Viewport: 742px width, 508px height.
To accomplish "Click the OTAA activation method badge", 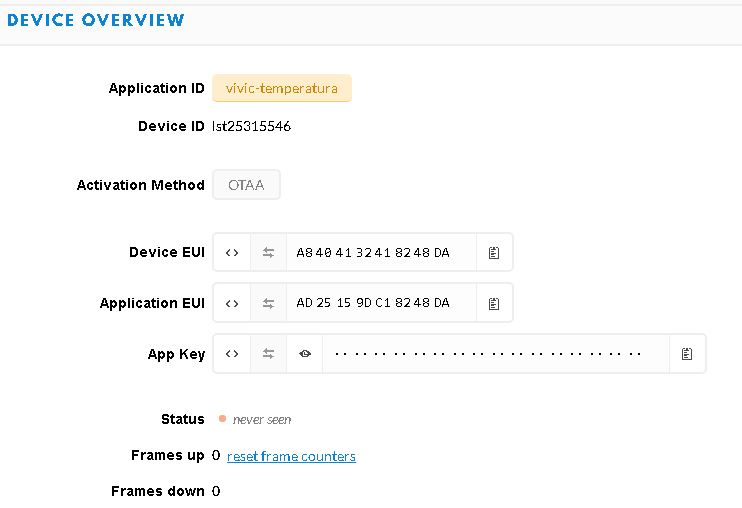I will click(246, 185).
